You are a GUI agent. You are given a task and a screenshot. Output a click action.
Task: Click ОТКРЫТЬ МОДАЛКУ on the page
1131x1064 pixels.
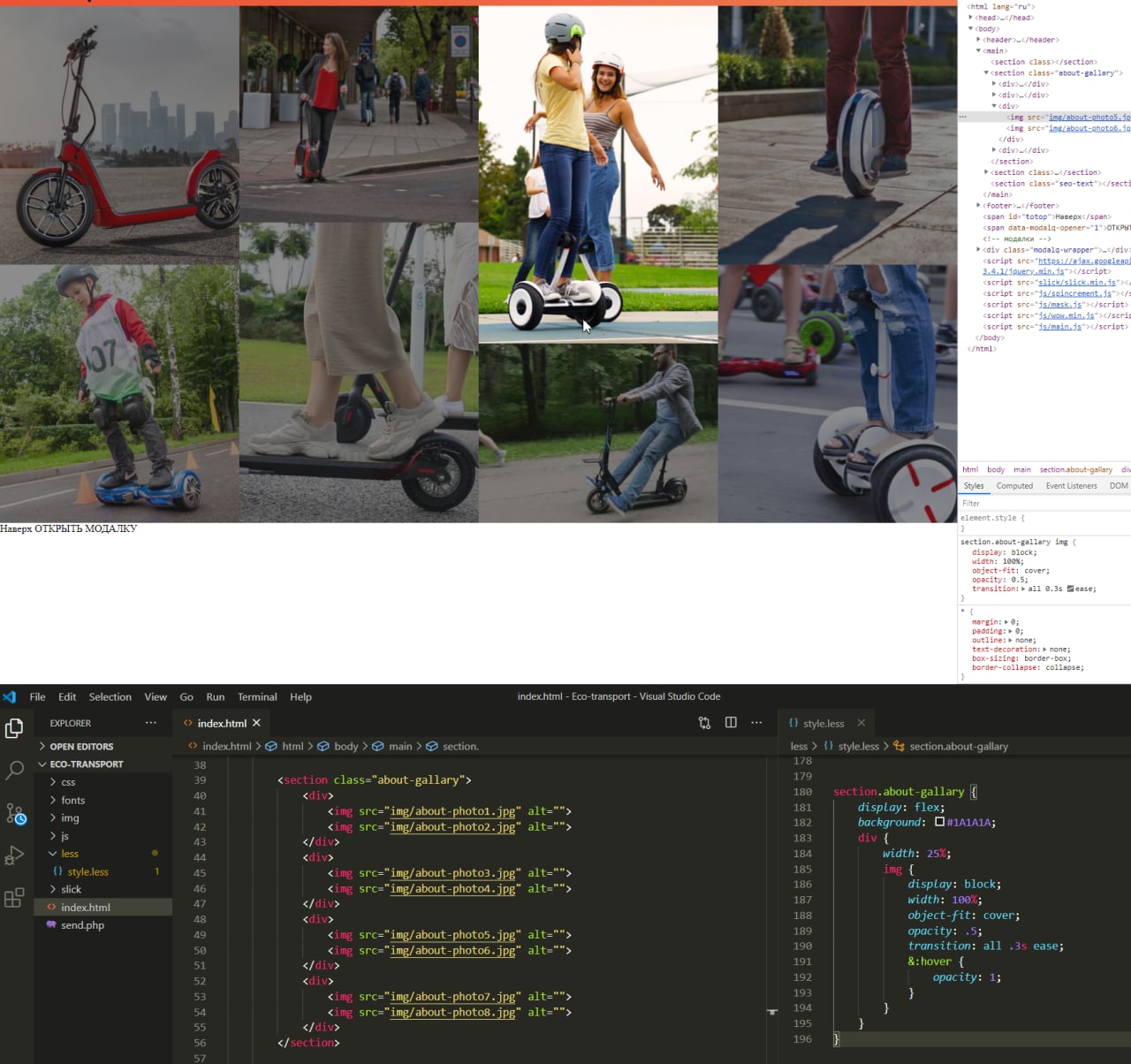(86, 528)
